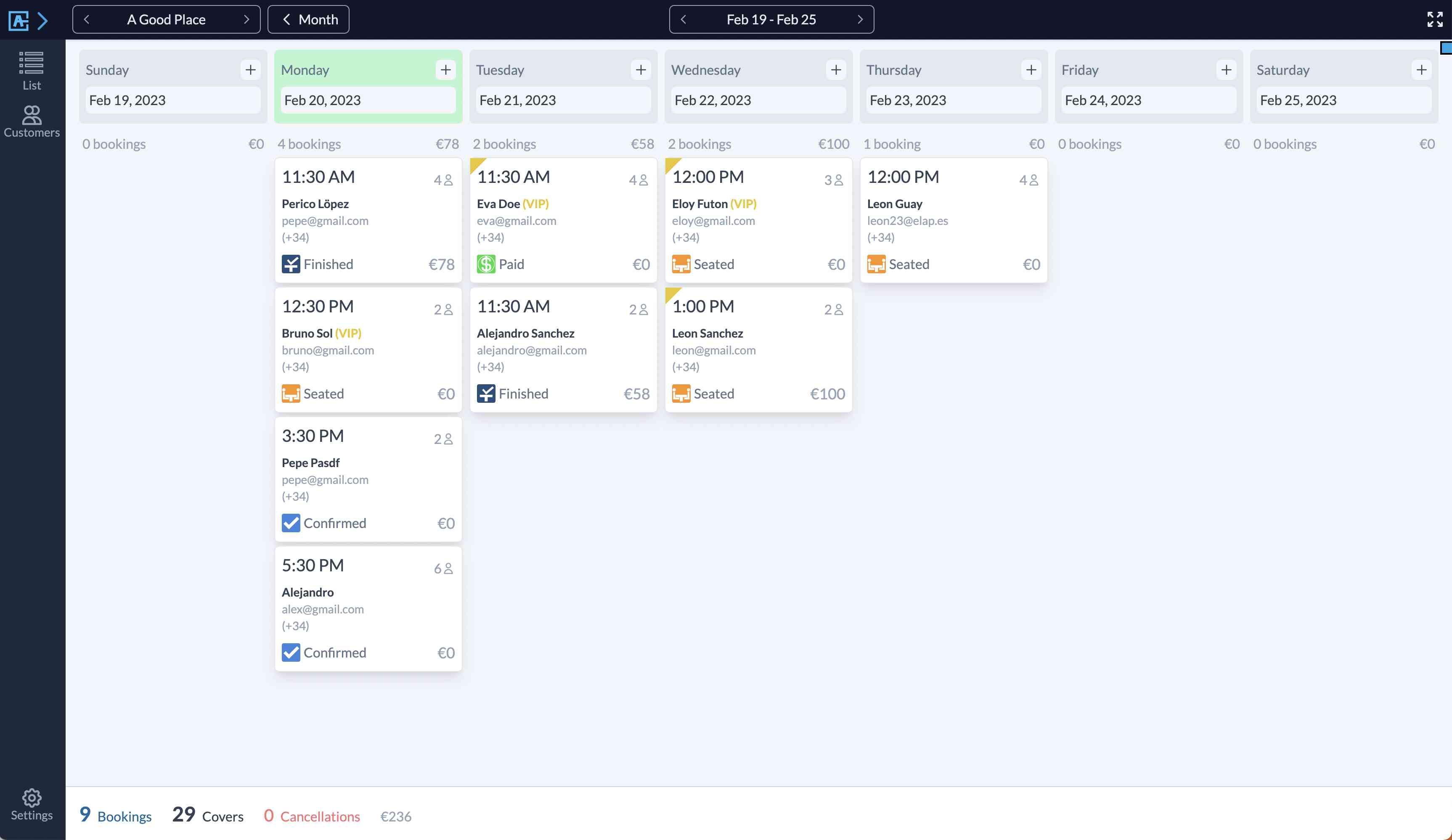Click the 1 booking count under Thursday

pyautogui.click(x=892, y=144)
